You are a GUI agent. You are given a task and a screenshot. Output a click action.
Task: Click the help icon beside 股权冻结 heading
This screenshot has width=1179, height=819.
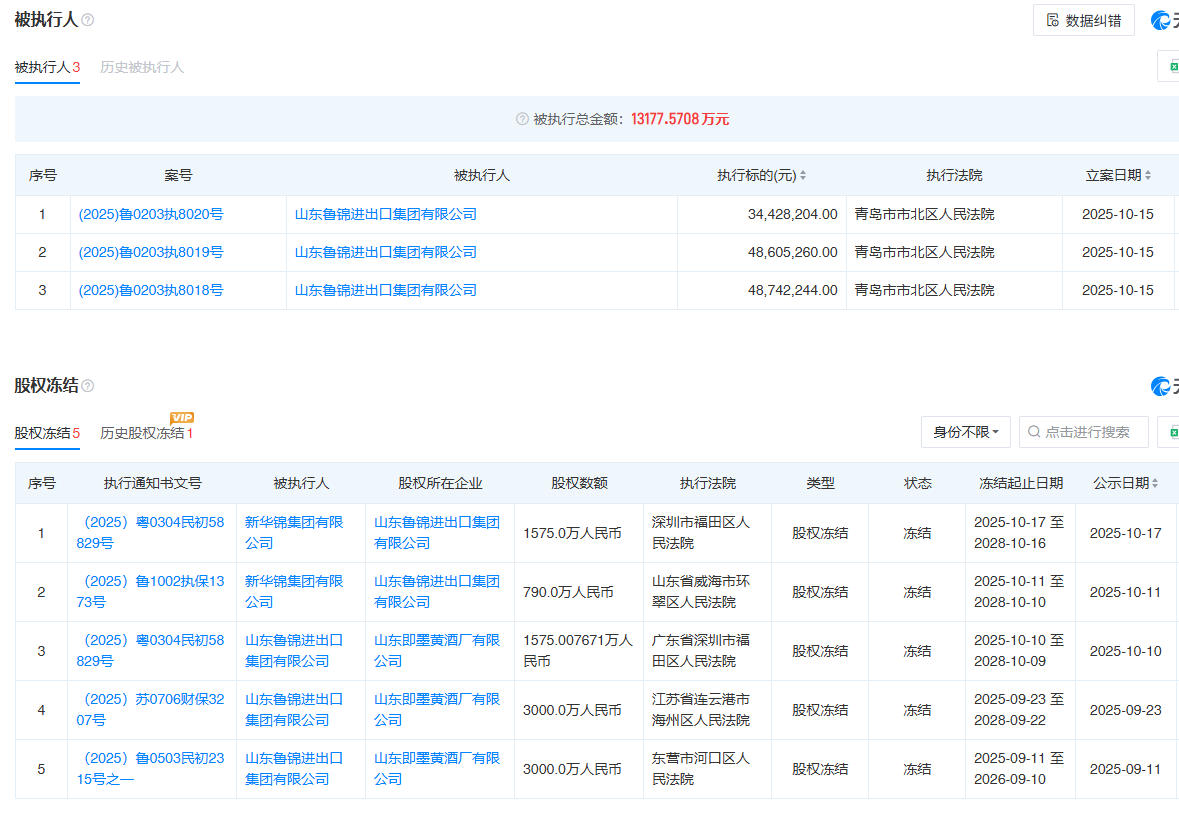[x=88, y=386]
